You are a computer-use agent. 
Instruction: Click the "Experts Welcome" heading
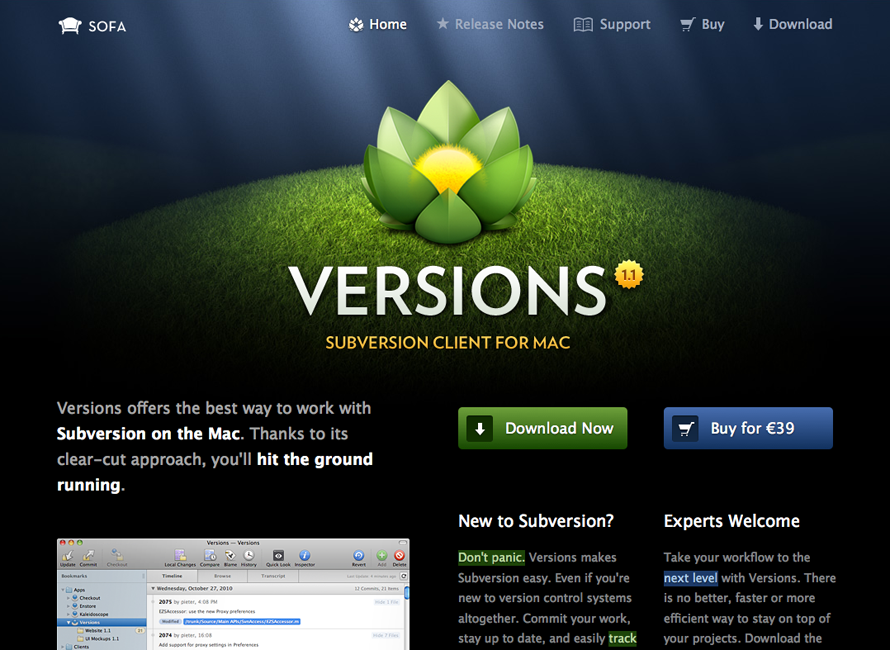tap(732, 521)
